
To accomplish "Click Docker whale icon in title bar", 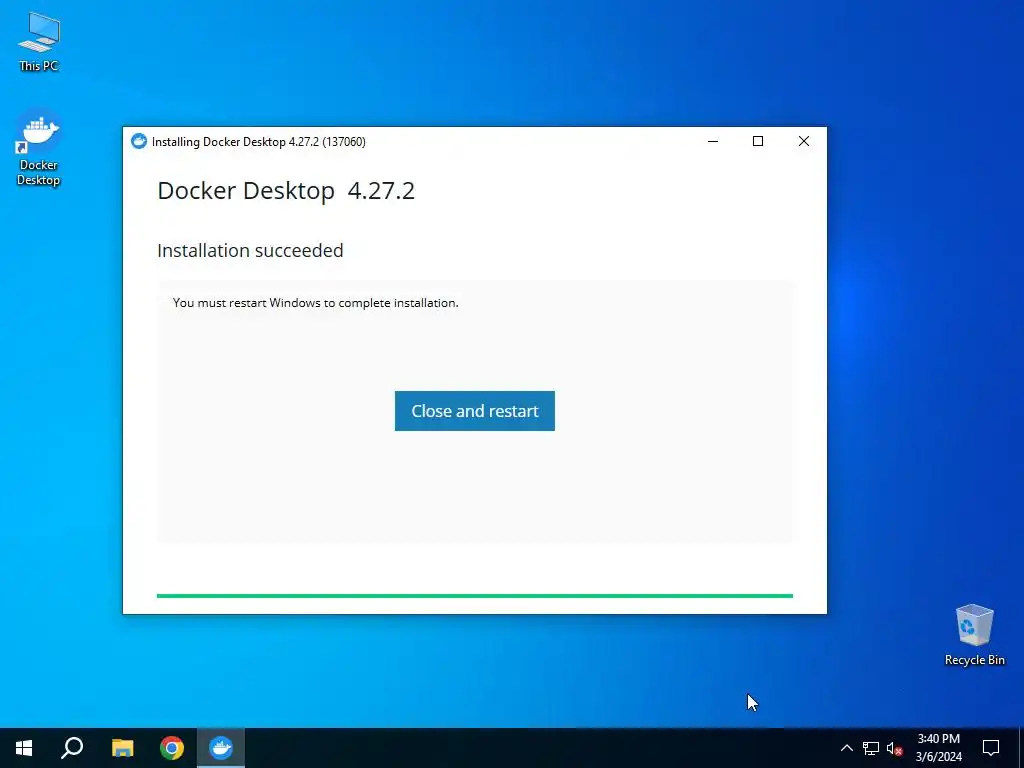I will [x=138, y=141].
